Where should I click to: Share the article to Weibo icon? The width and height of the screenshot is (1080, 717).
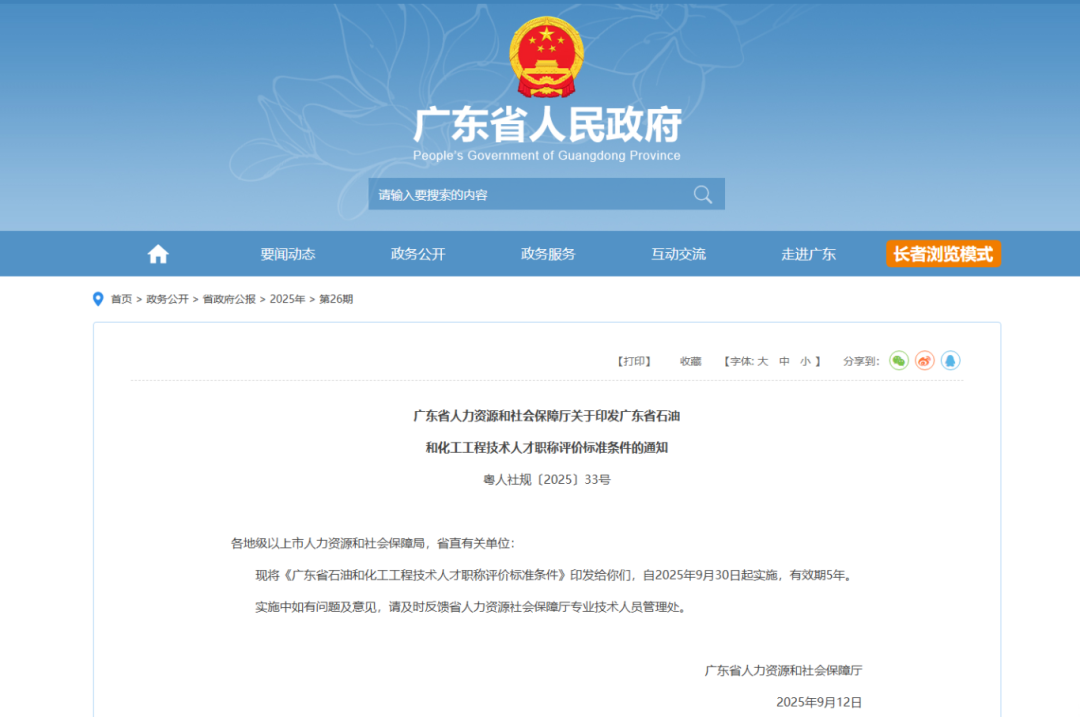pos(923,360)
